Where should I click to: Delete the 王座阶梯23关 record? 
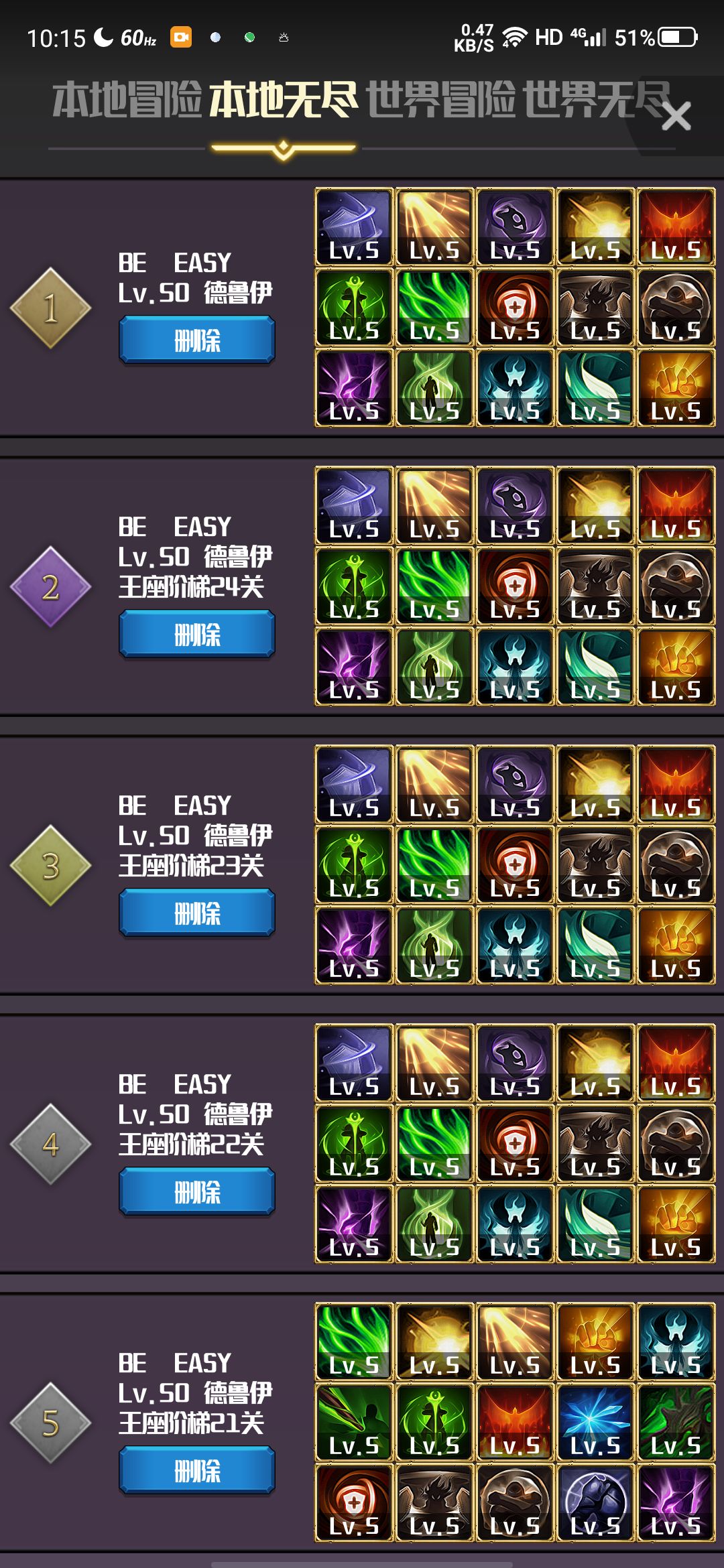click(197, 913)
